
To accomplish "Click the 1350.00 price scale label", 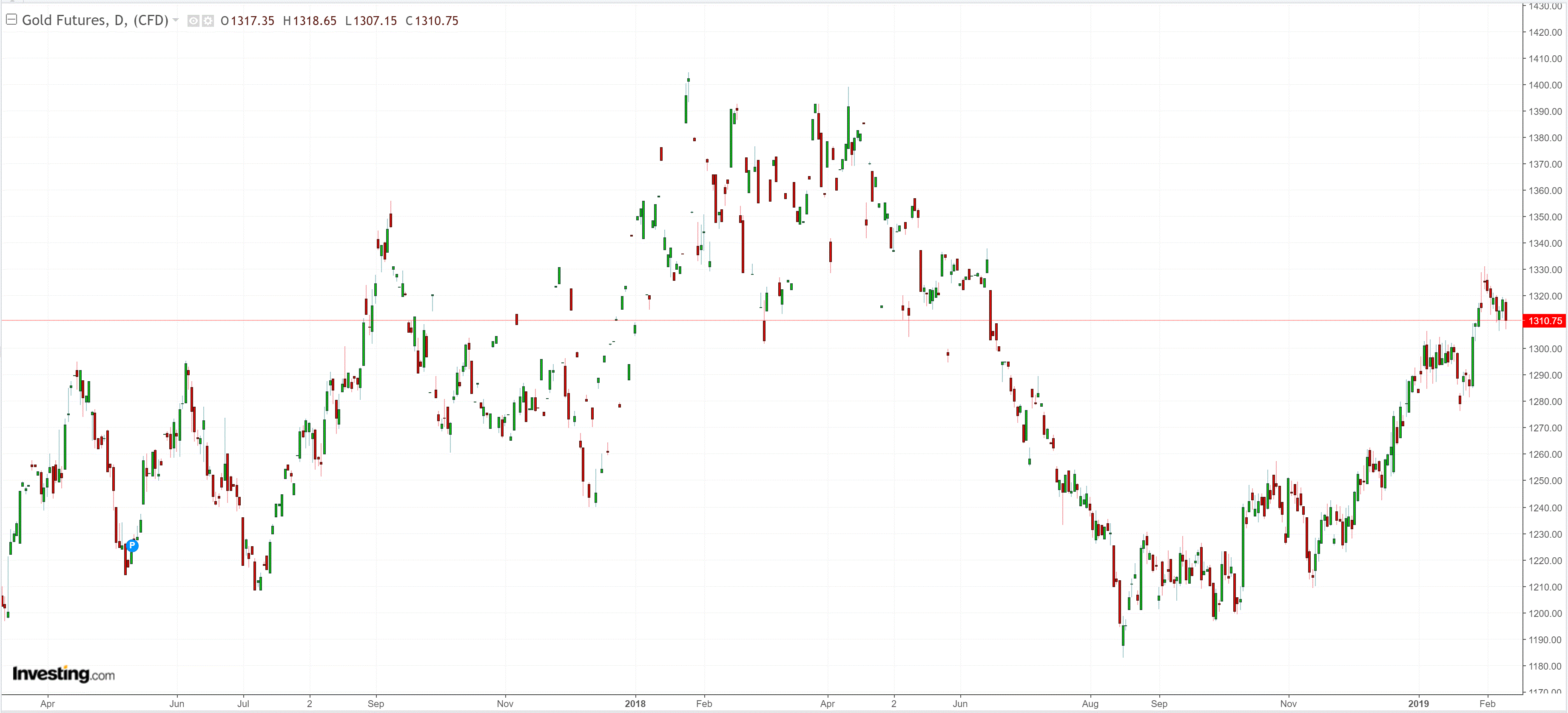I will (x=1545, y=217).
